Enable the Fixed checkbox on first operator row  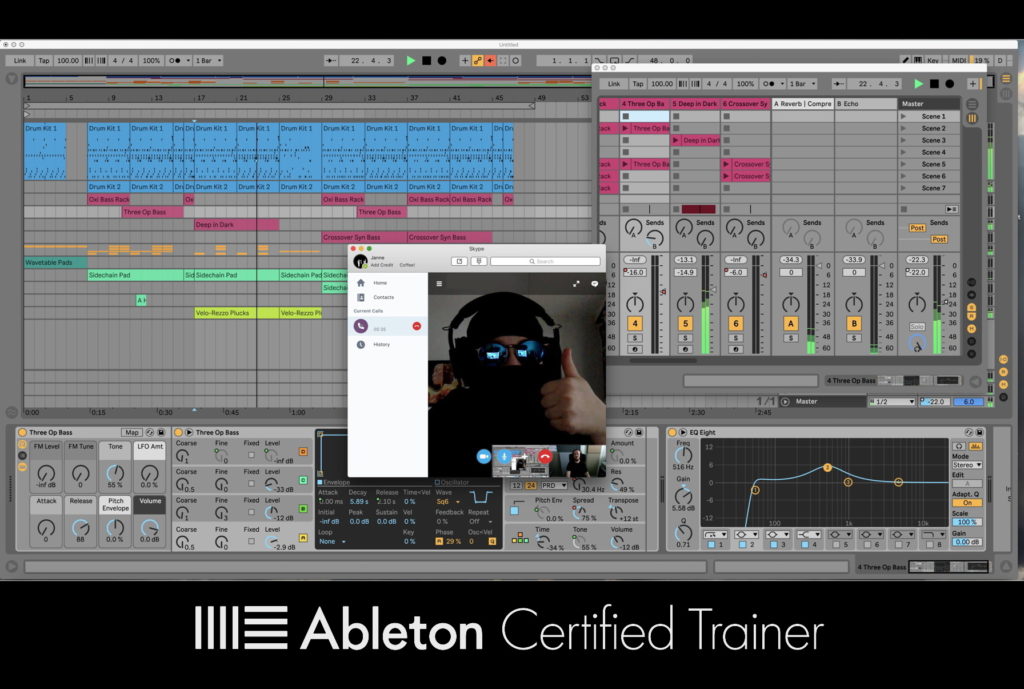(251, 455)
